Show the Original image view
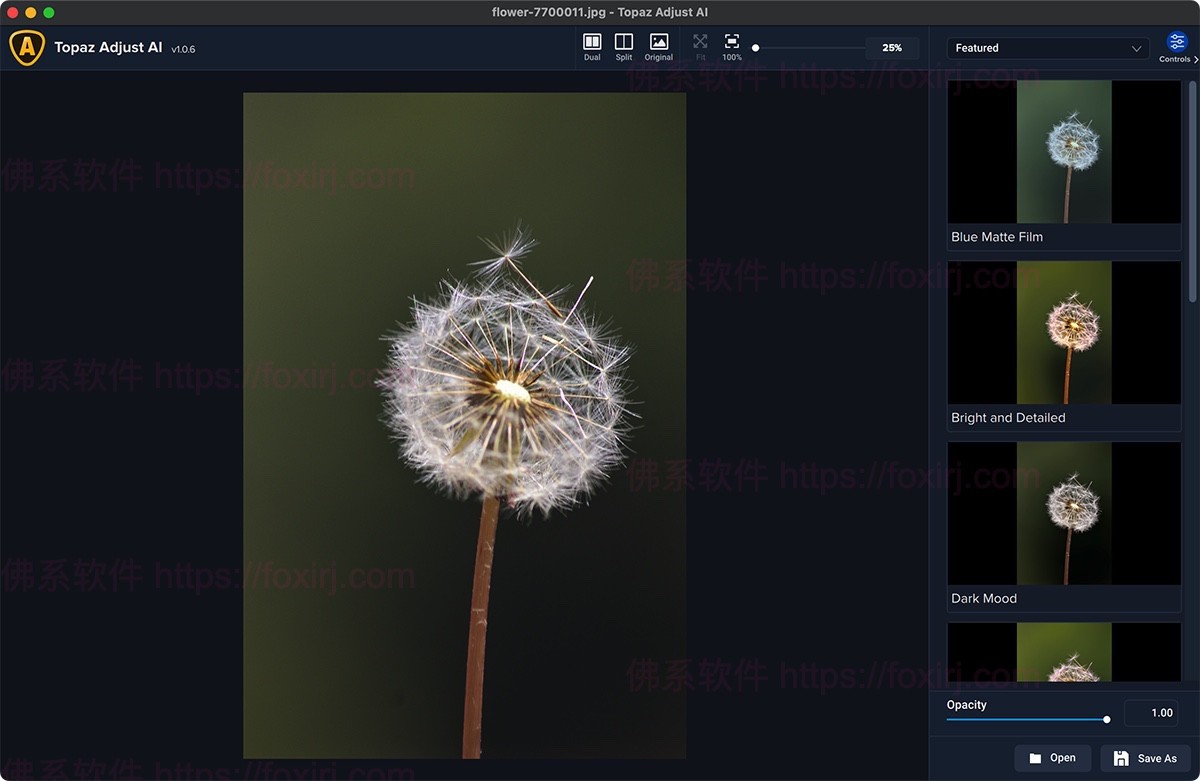 (658, 46)
